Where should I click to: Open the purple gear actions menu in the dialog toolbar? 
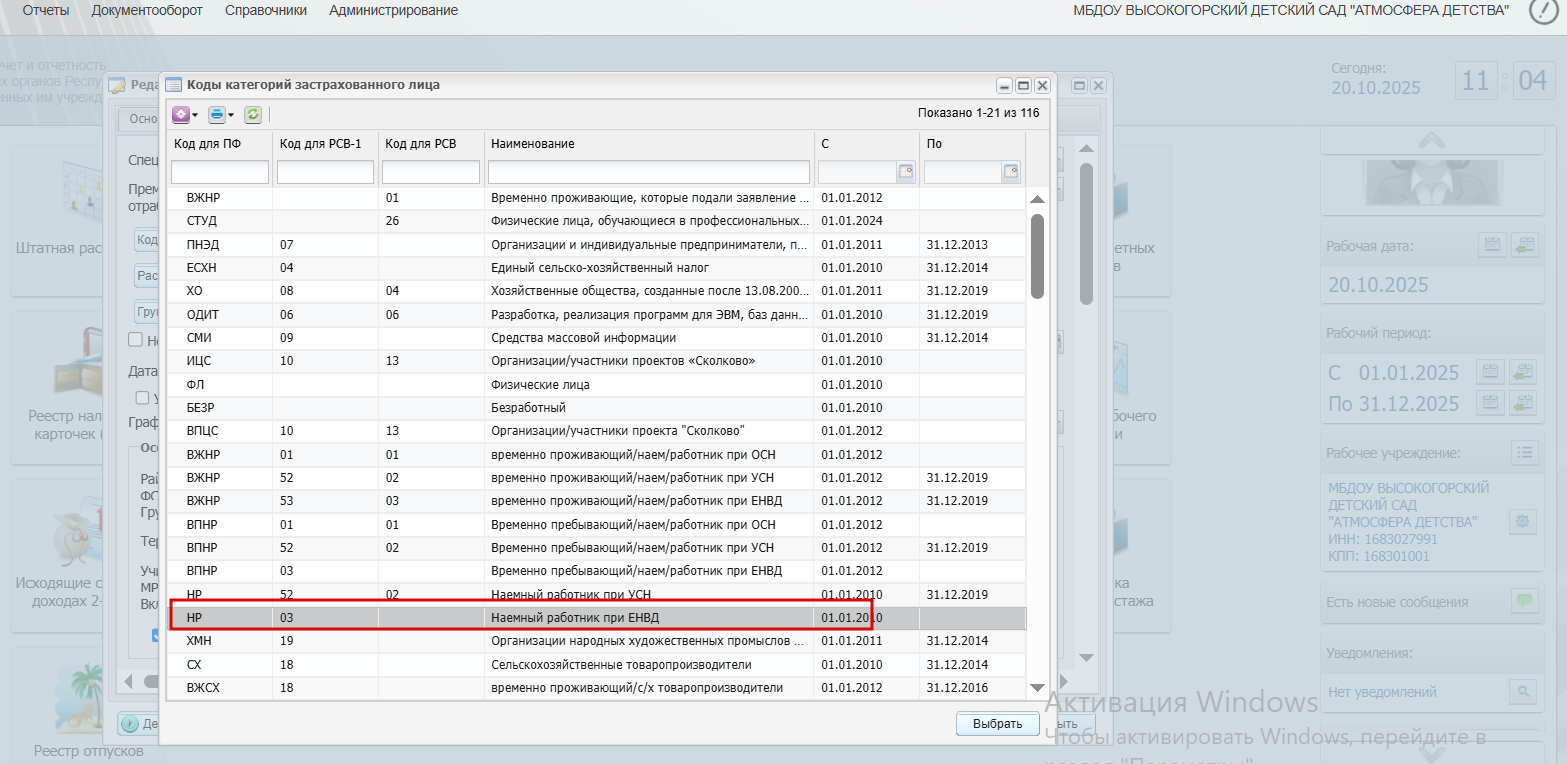click(x=185, y=114)
